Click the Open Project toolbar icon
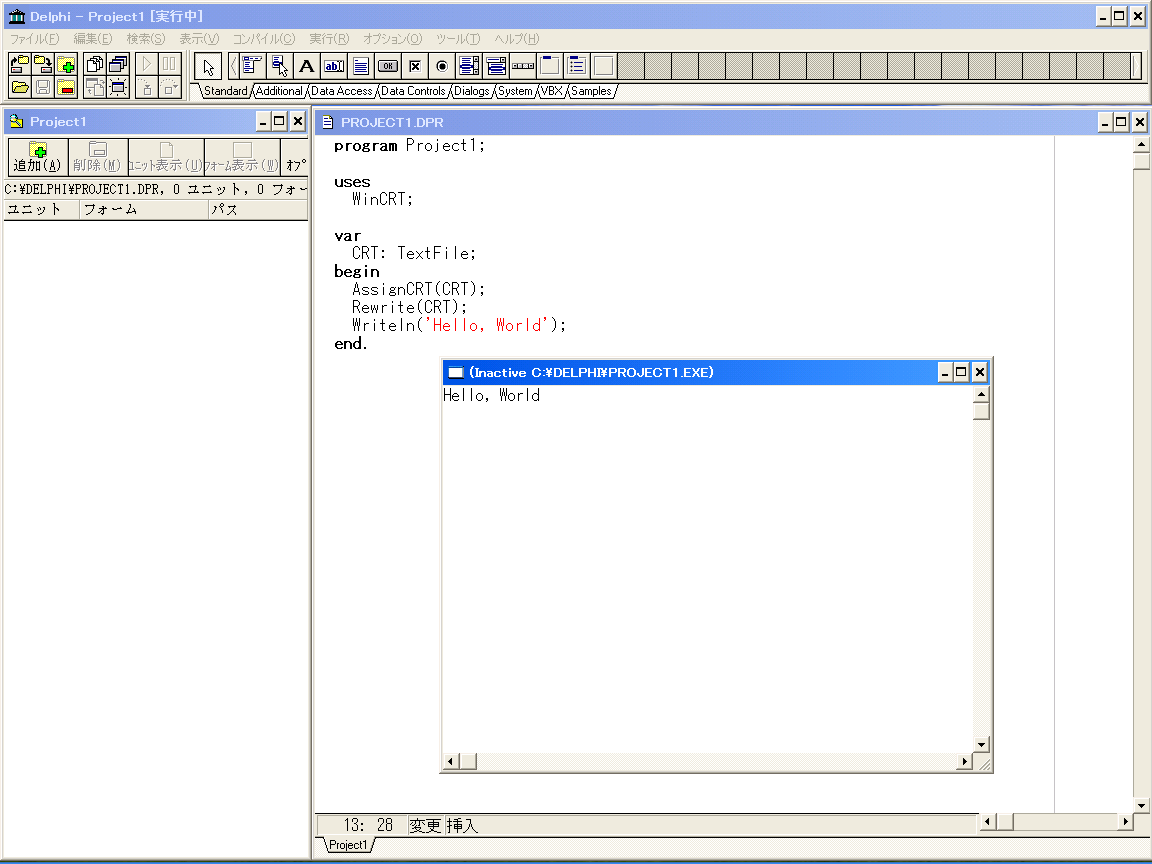Image resolution: width=1152 pixels, height=864 pixels. 20,65
